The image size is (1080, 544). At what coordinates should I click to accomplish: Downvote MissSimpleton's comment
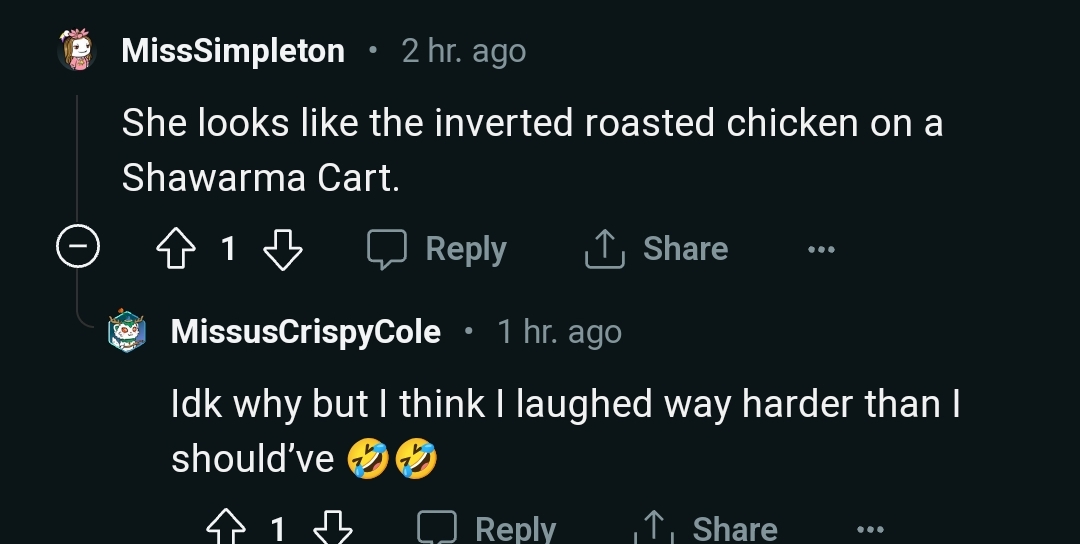pos(282,249)
